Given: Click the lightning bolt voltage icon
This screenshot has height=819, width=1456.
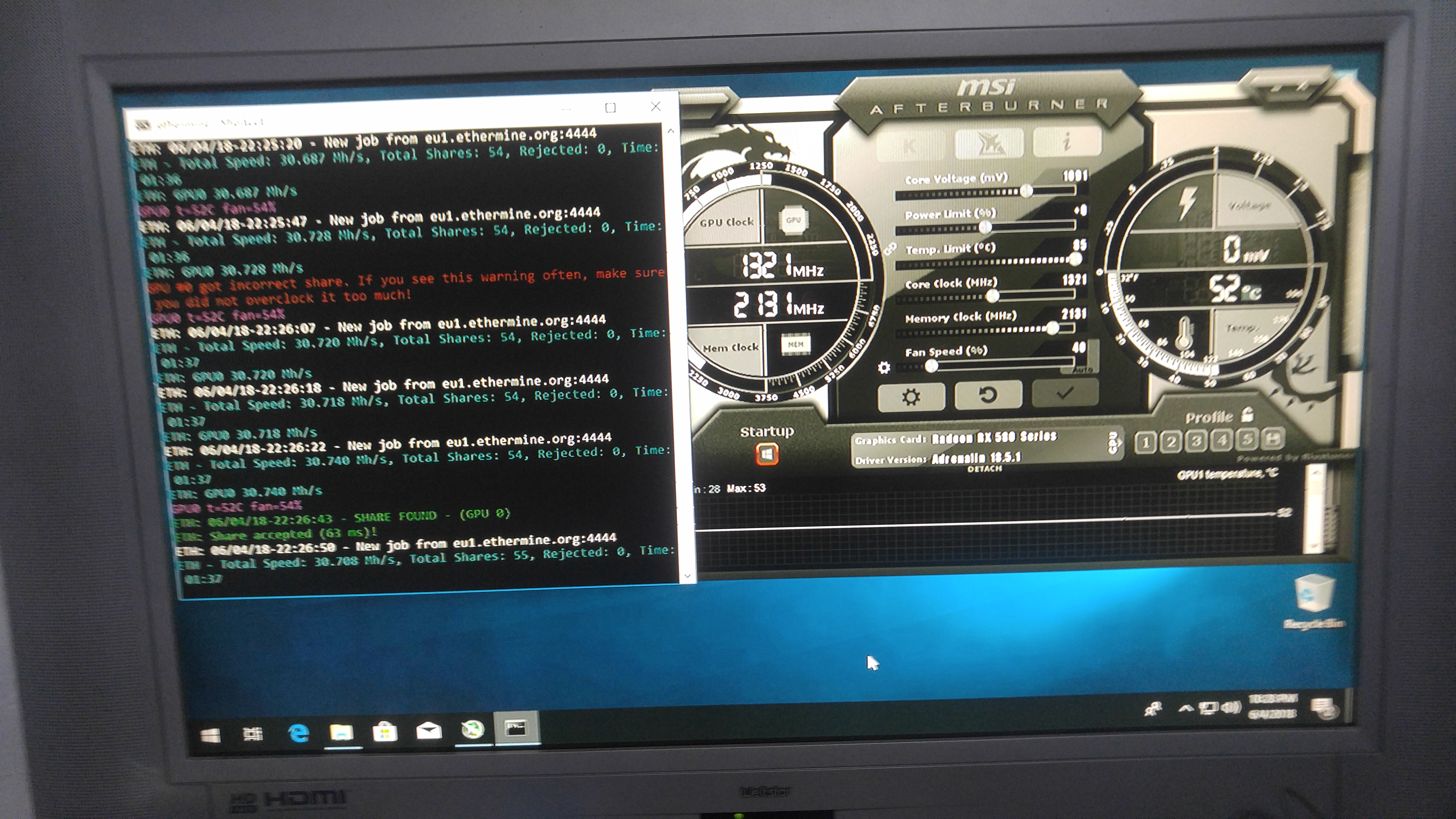Looking at the screenshot, I should coord(1187,203).
